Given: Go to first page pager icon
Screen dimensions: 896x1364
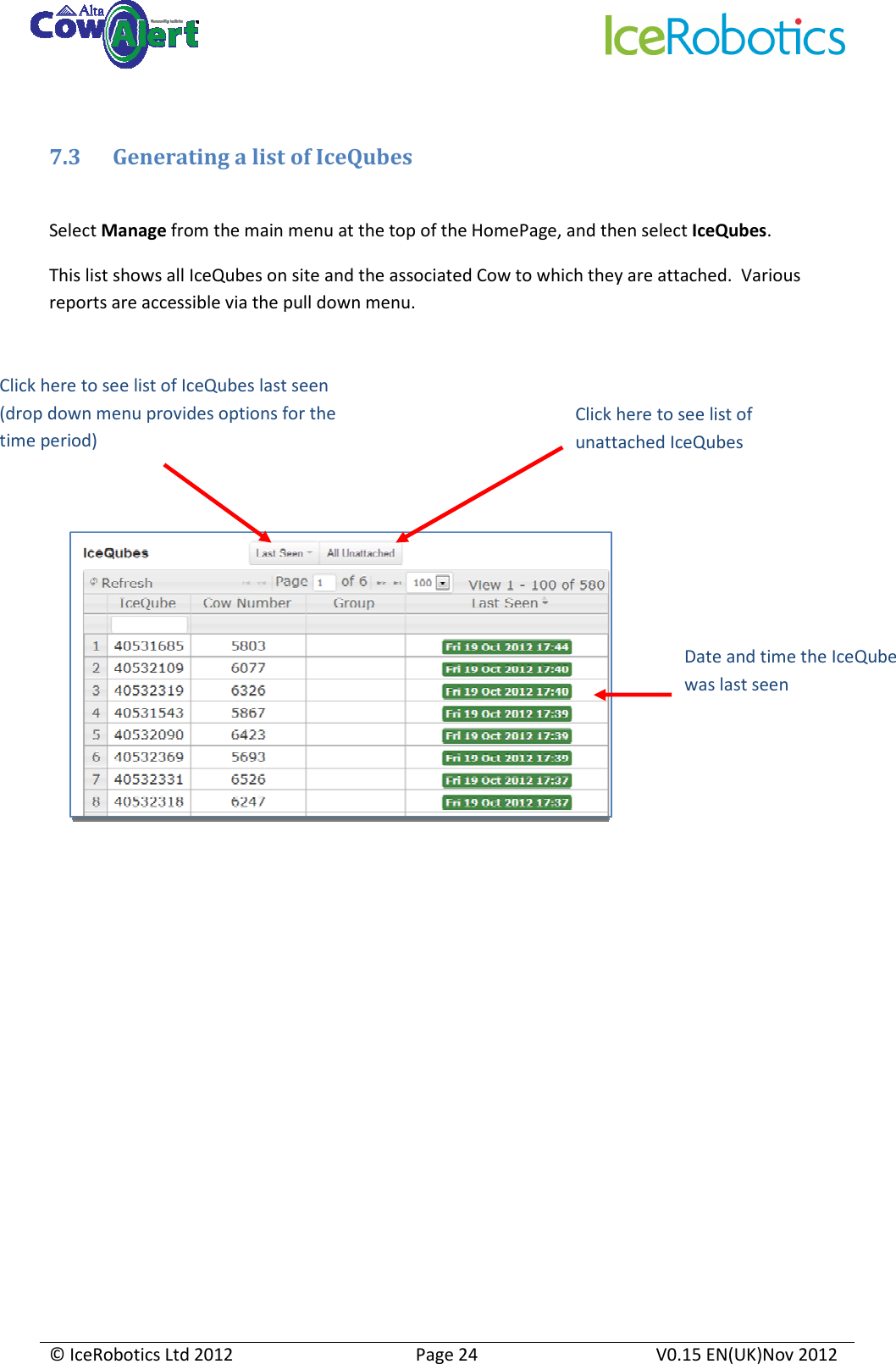Looking at the screenshot, I should (246, 583).
